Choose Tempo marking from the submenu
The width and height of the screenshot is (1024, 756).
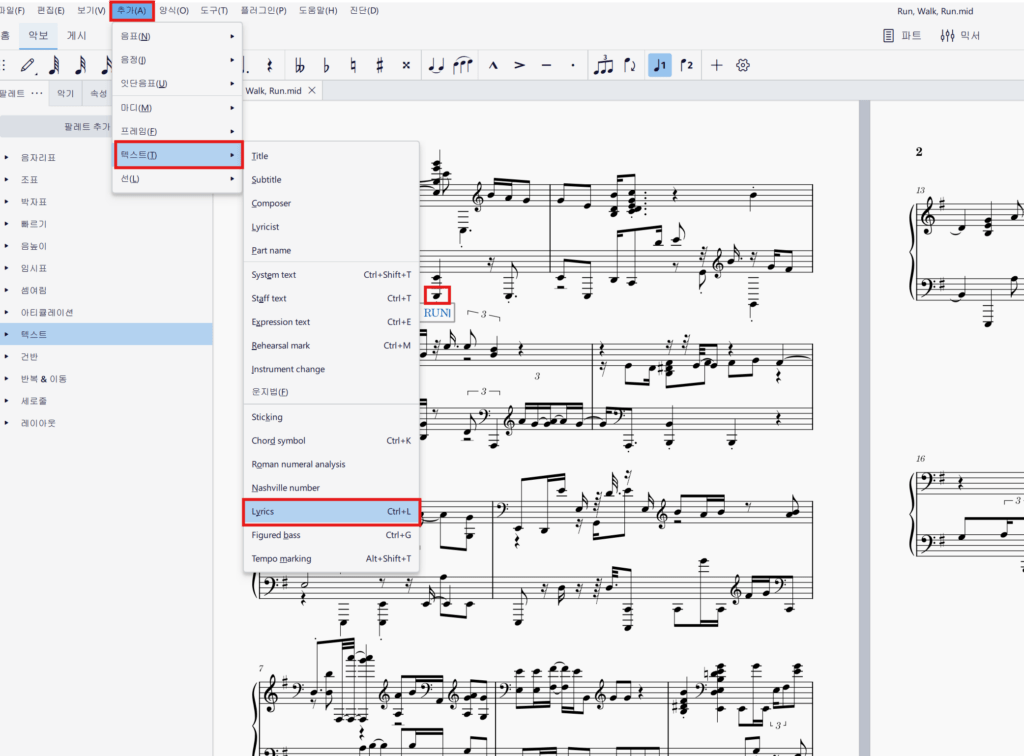pos(331,559)
